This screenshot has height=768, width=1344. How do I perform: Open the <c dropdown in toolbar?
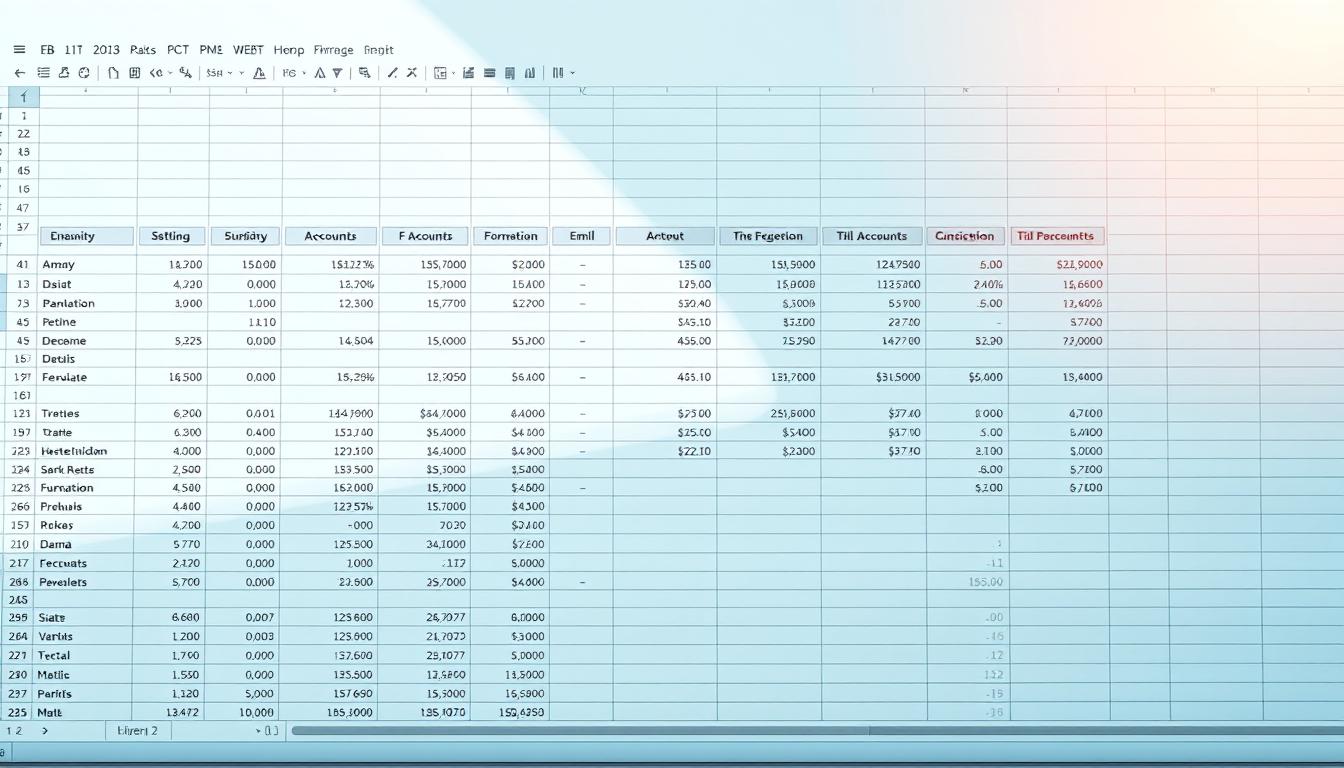coord(161,73)
